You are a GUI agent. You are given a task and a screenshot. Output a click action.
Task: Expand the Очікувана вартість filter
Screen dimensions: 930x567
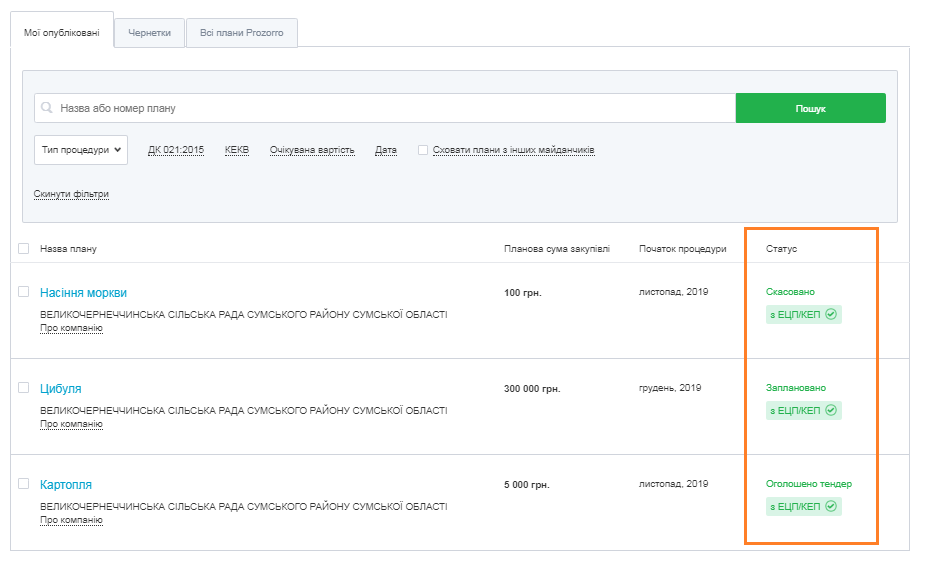[x=312, y=150]
